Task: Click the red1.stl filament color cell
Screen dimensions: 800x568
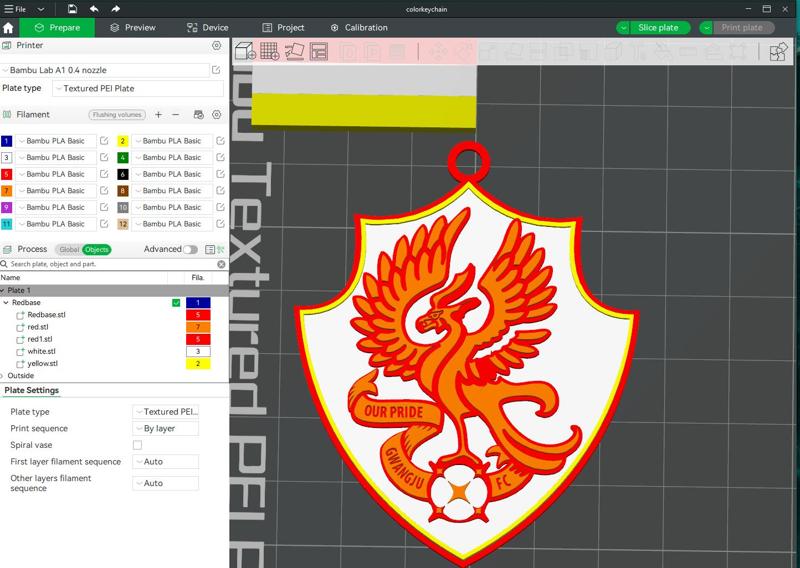Action: [x=198, y=339]
